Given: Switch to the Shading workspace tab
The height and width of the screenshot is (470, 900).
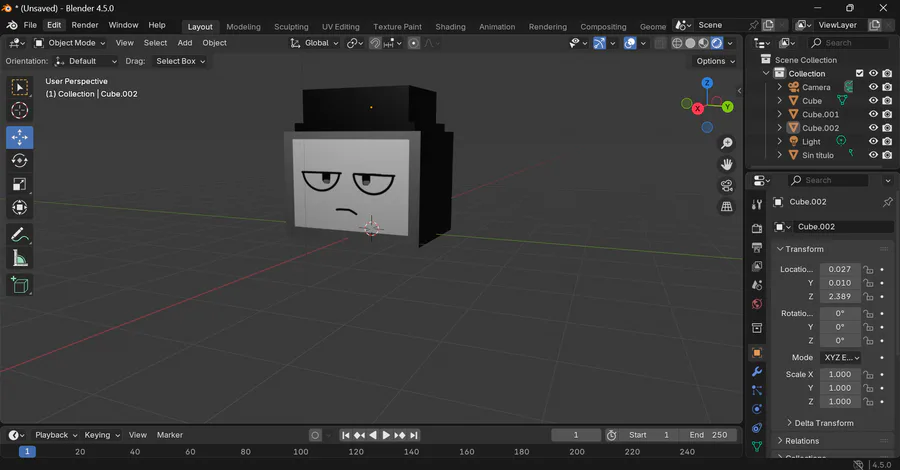Looking at the screenshot, I should [450, 27].
